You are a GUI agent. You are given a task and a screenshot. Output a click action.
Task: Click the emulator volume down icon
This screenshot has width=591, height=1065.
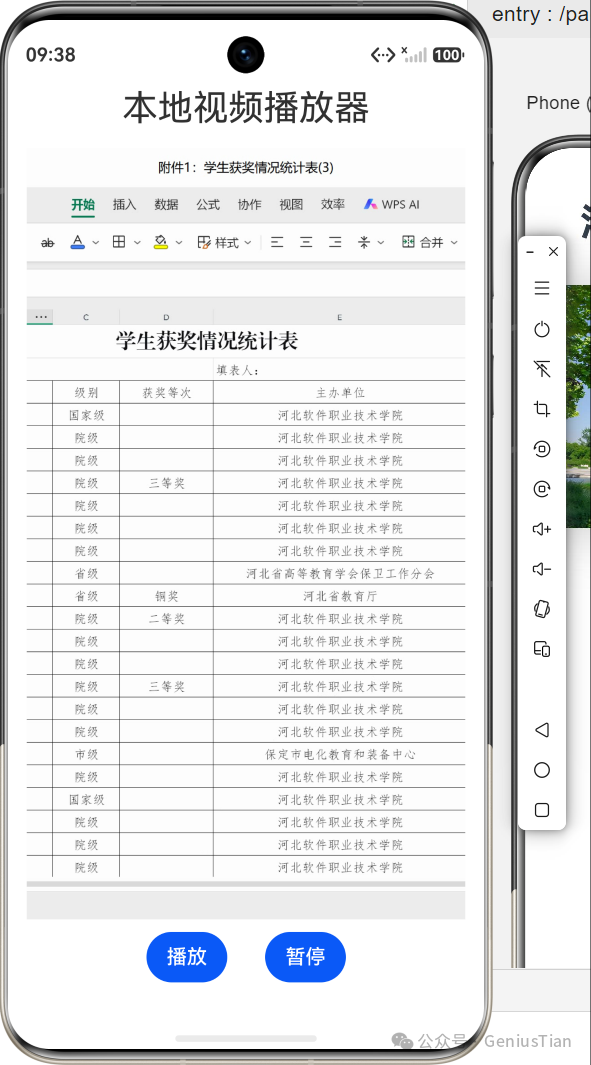pos(541,569)
